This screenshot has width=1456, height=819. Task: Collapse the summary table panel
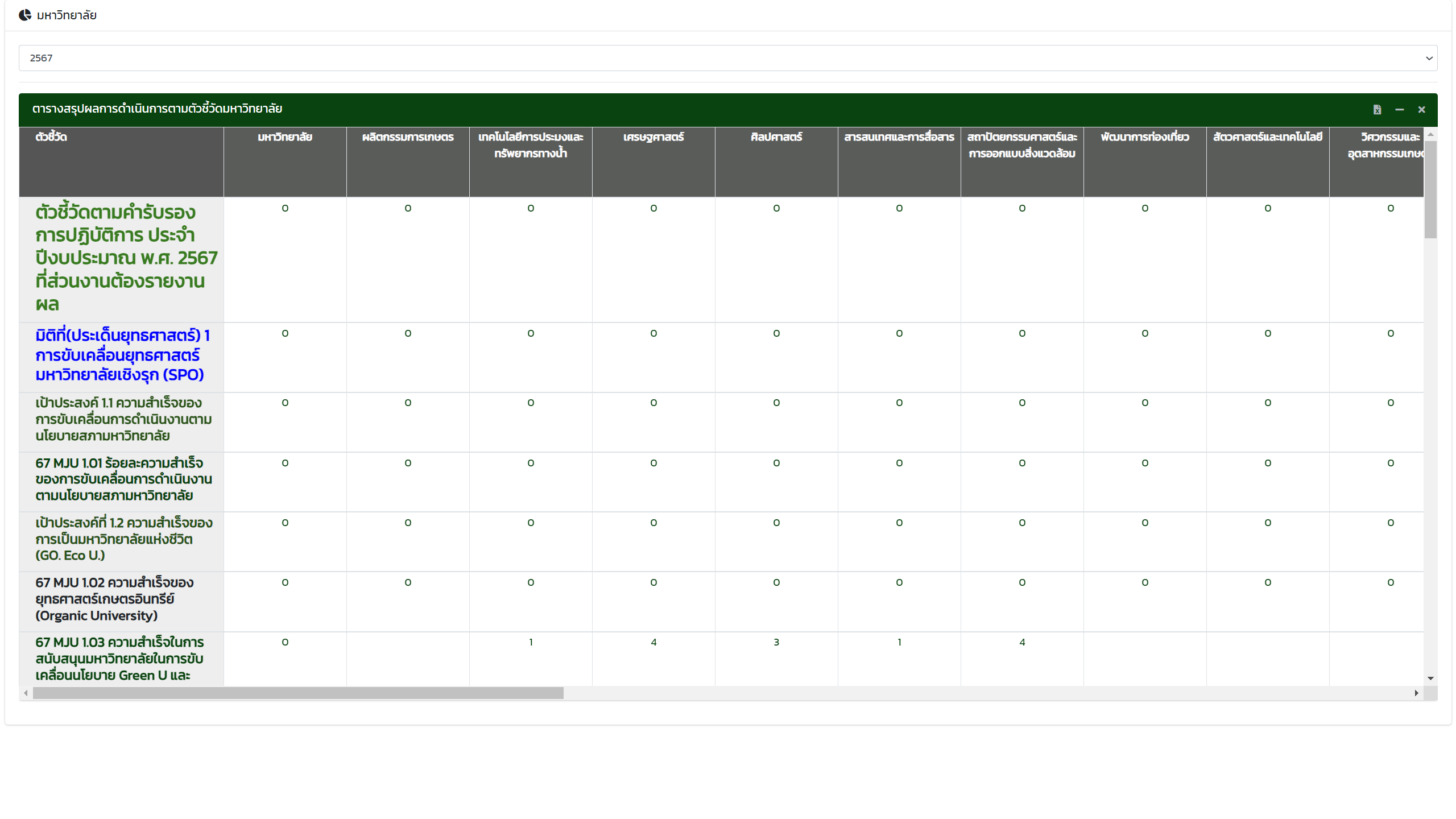[1399, 110]
